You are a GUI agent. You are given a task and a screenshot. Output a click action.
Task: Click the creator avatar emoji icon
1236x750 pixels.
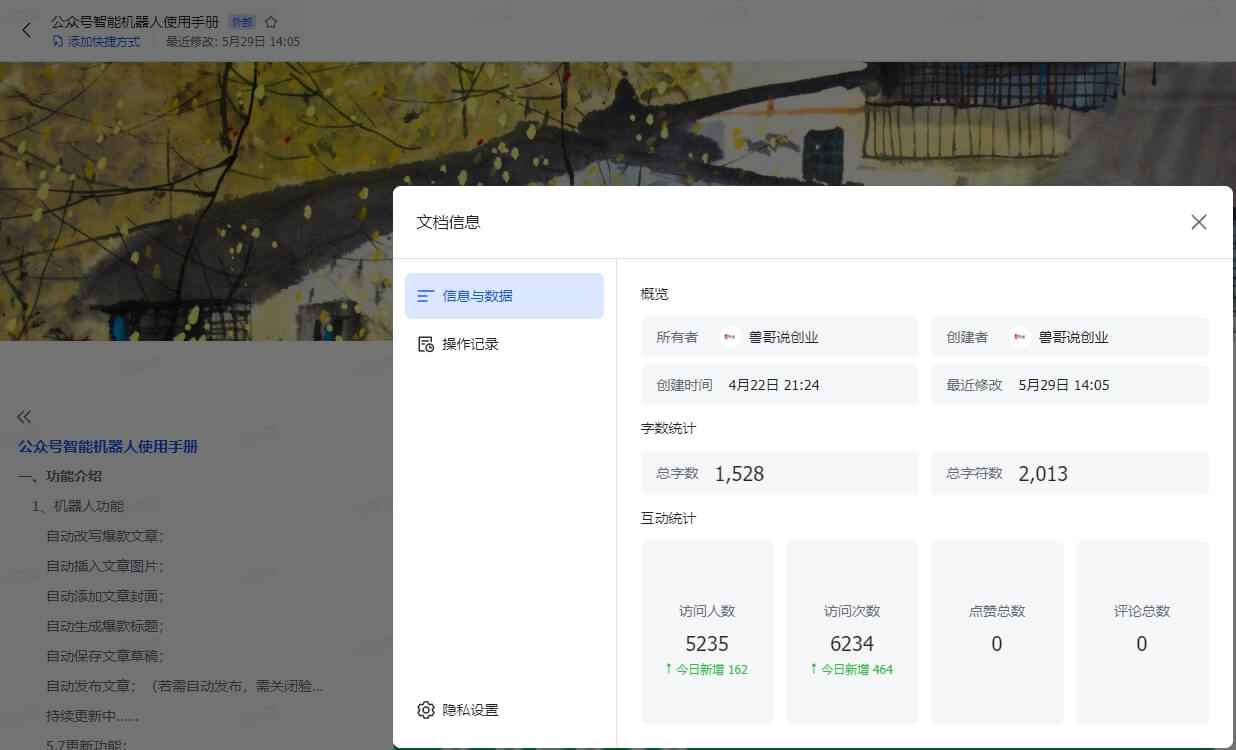1019,337
